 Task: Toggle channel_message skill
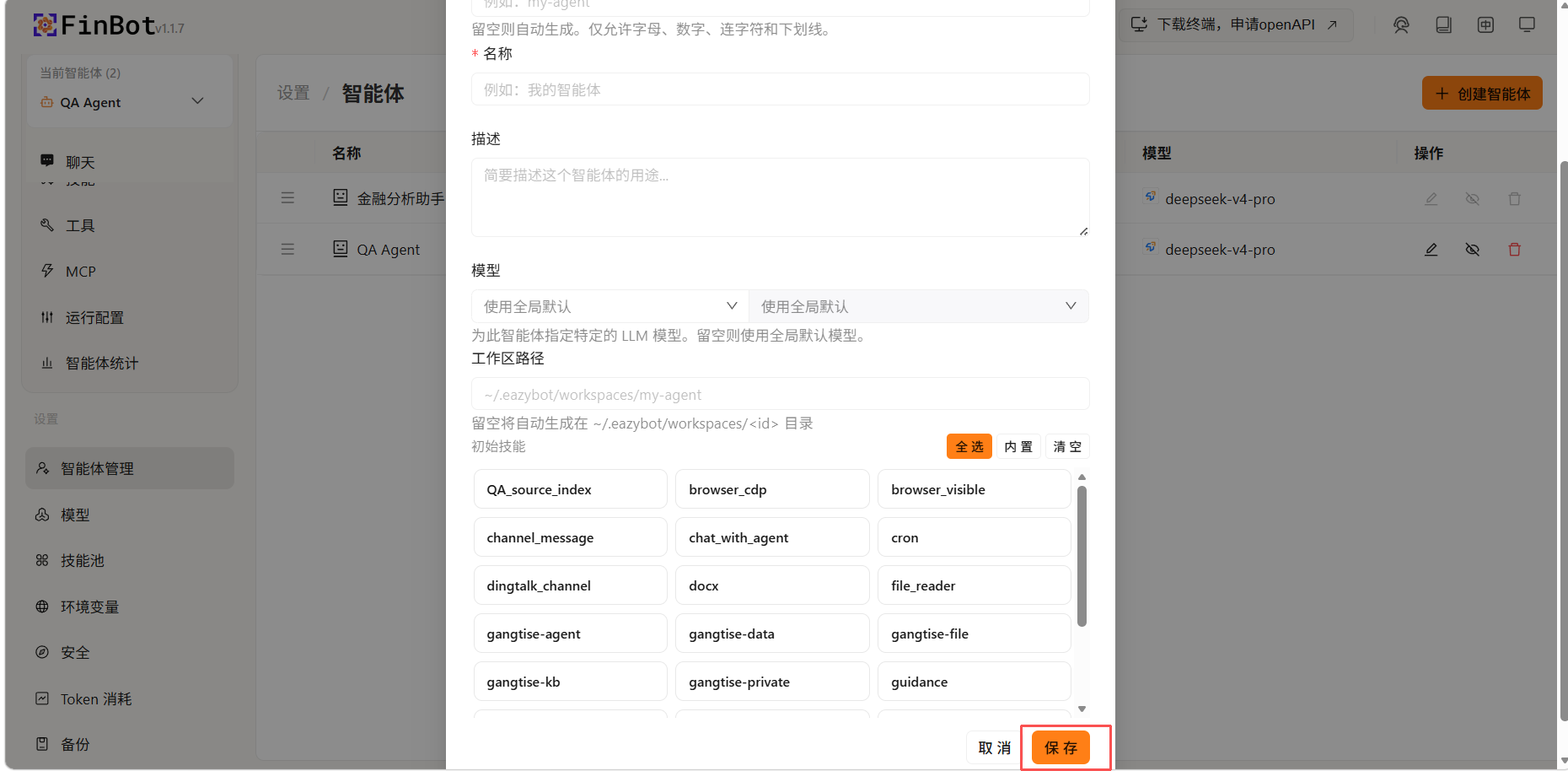click(570, 537)
